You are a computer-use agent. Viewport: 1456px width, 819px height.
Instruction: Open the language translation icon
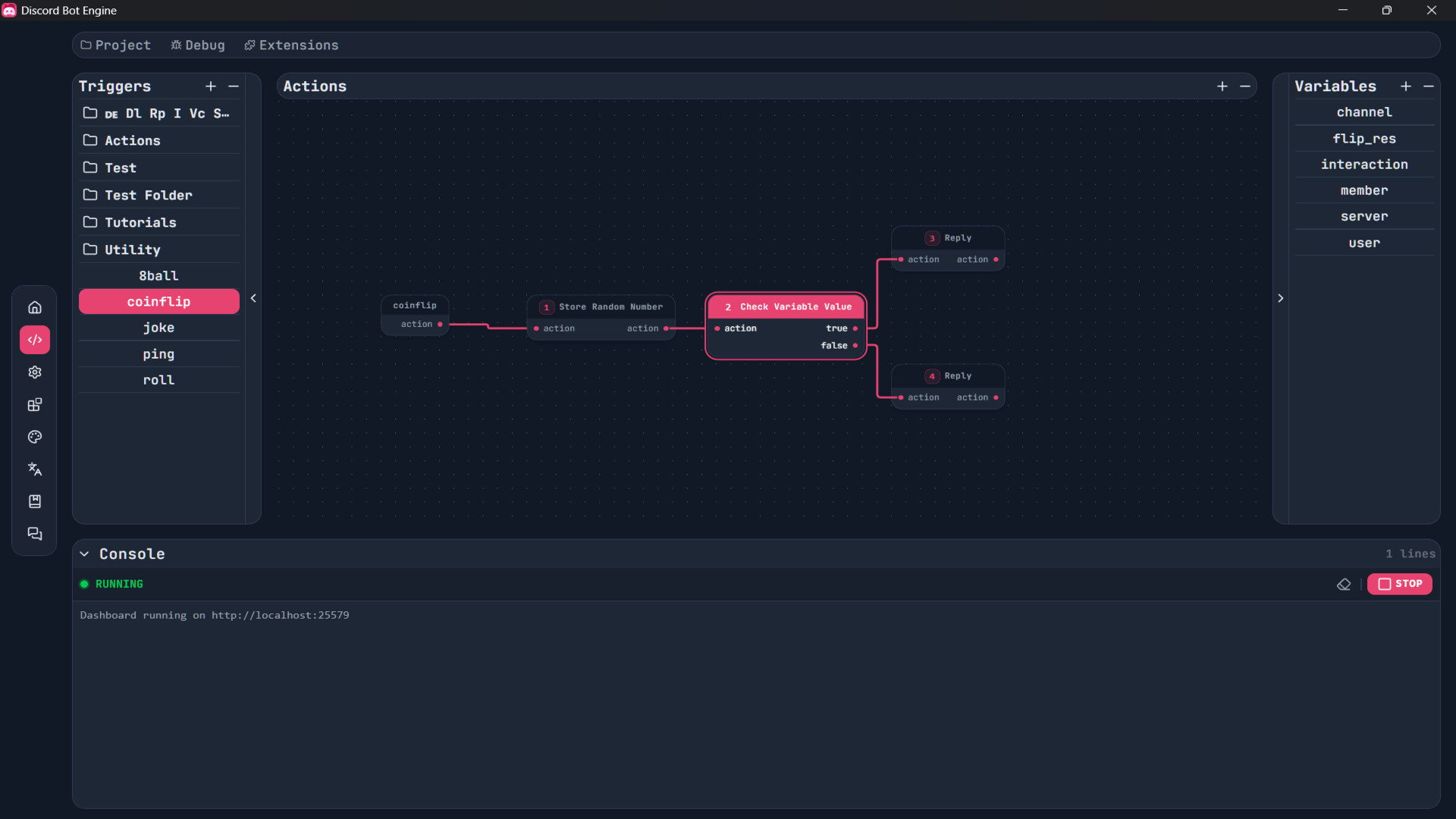tap(34, 469)
